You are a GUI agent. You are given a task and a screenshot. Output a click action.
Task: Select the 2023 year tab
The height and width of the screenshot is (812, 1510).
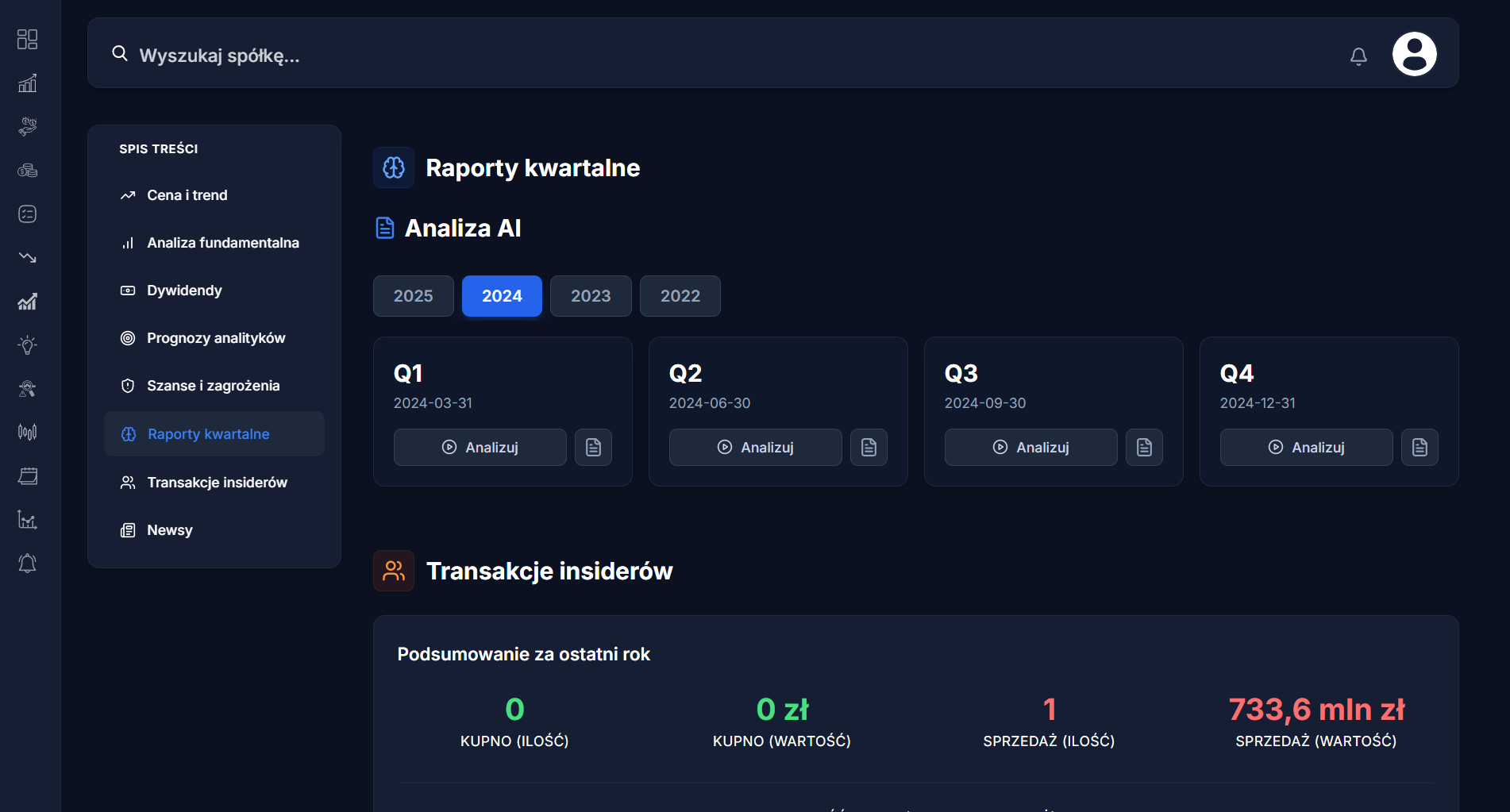click(x=591, y=296)
